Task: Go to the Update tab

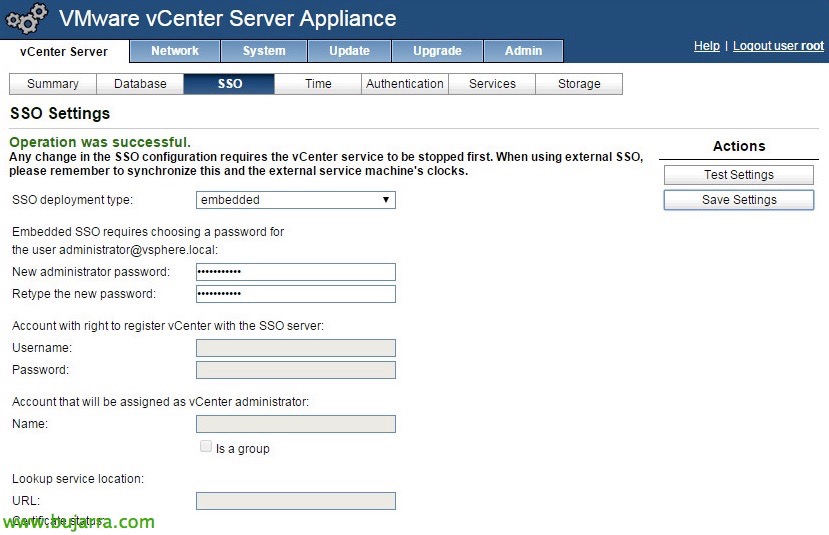Action: 349,51
